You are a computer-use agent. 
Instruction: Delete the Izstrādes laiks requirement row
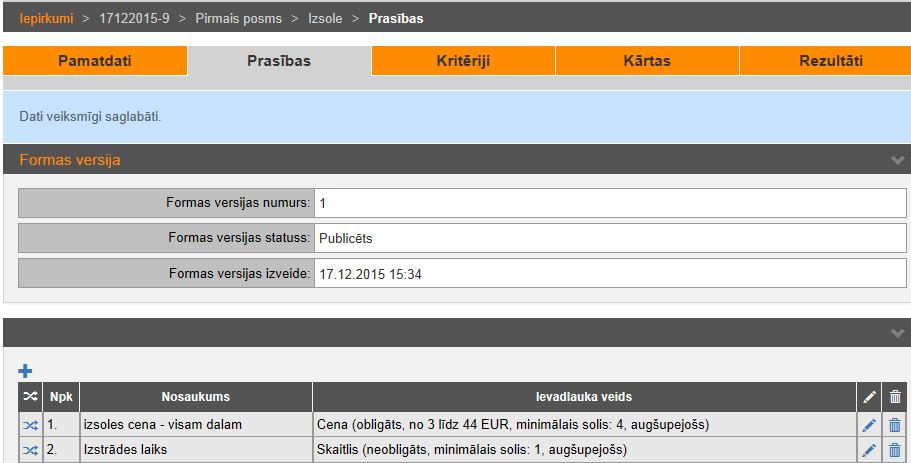[x=895, y=450]
